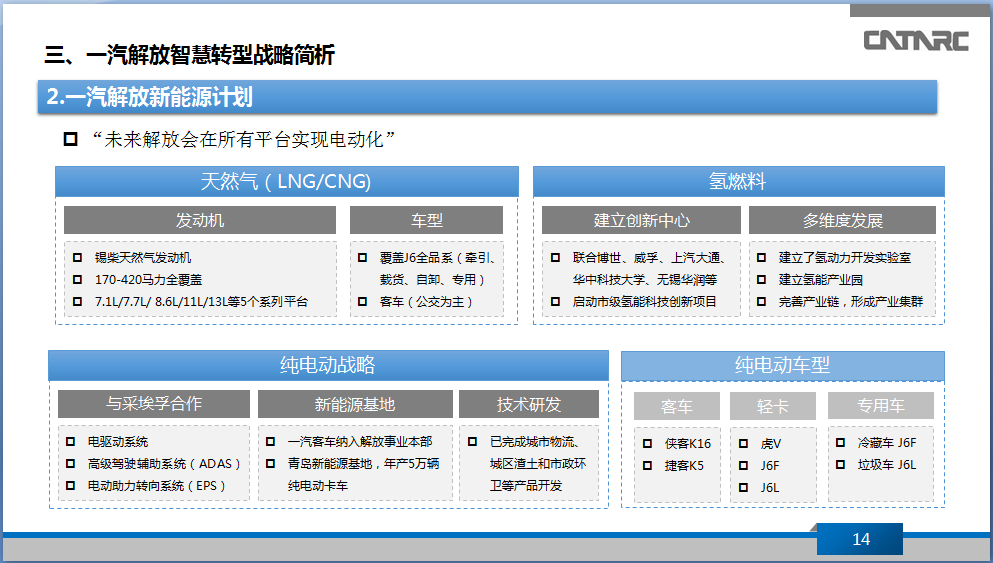Screen dimensions: 993x563
Task: Click the 新能源基地 subheader
Action: 355,404
